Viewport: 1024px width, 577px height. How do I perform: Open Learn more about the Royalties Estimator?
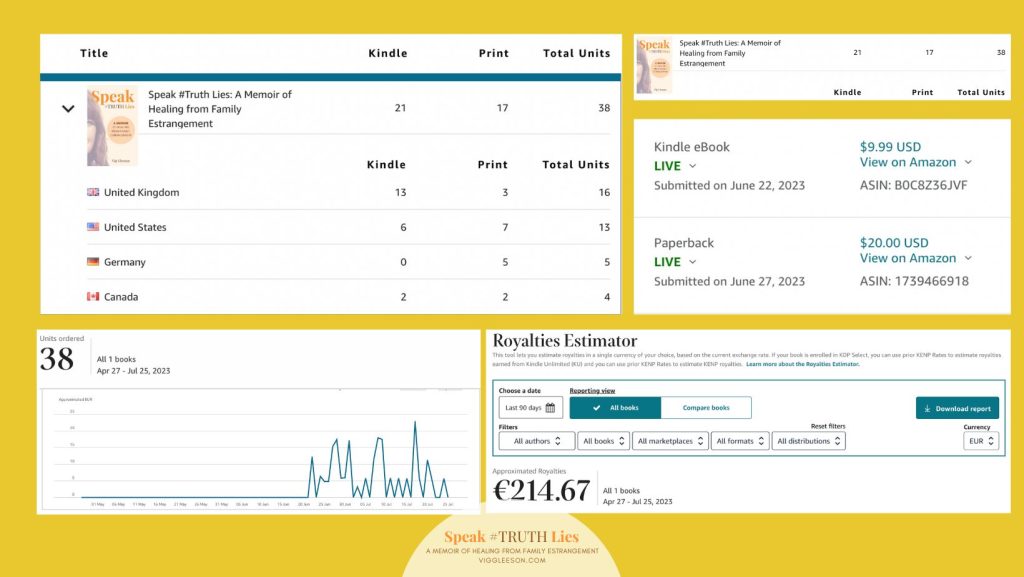tap(803, 364)
